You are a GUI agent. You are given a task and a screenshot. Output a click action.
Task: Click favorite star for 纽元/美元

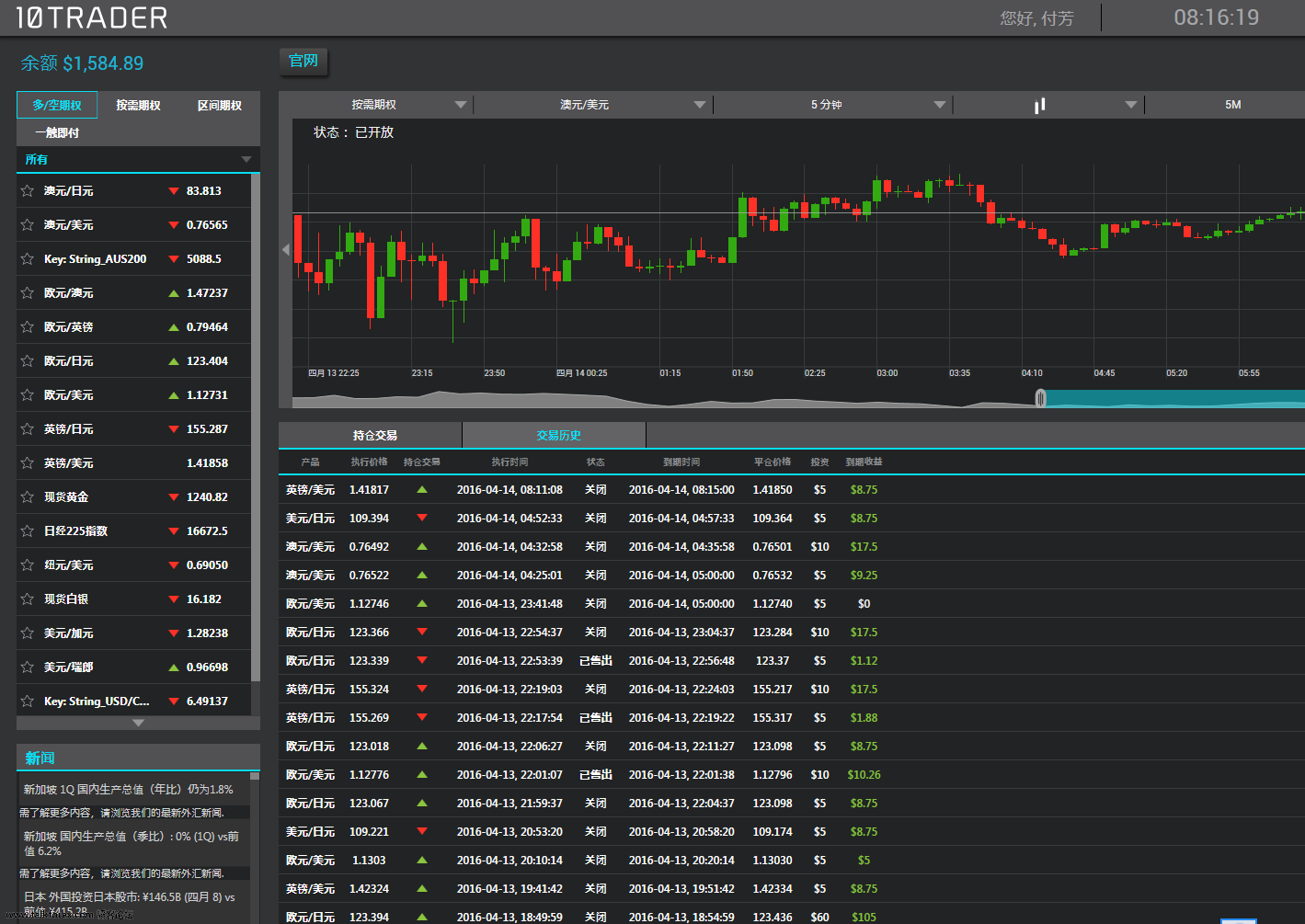tap(28, 565)
